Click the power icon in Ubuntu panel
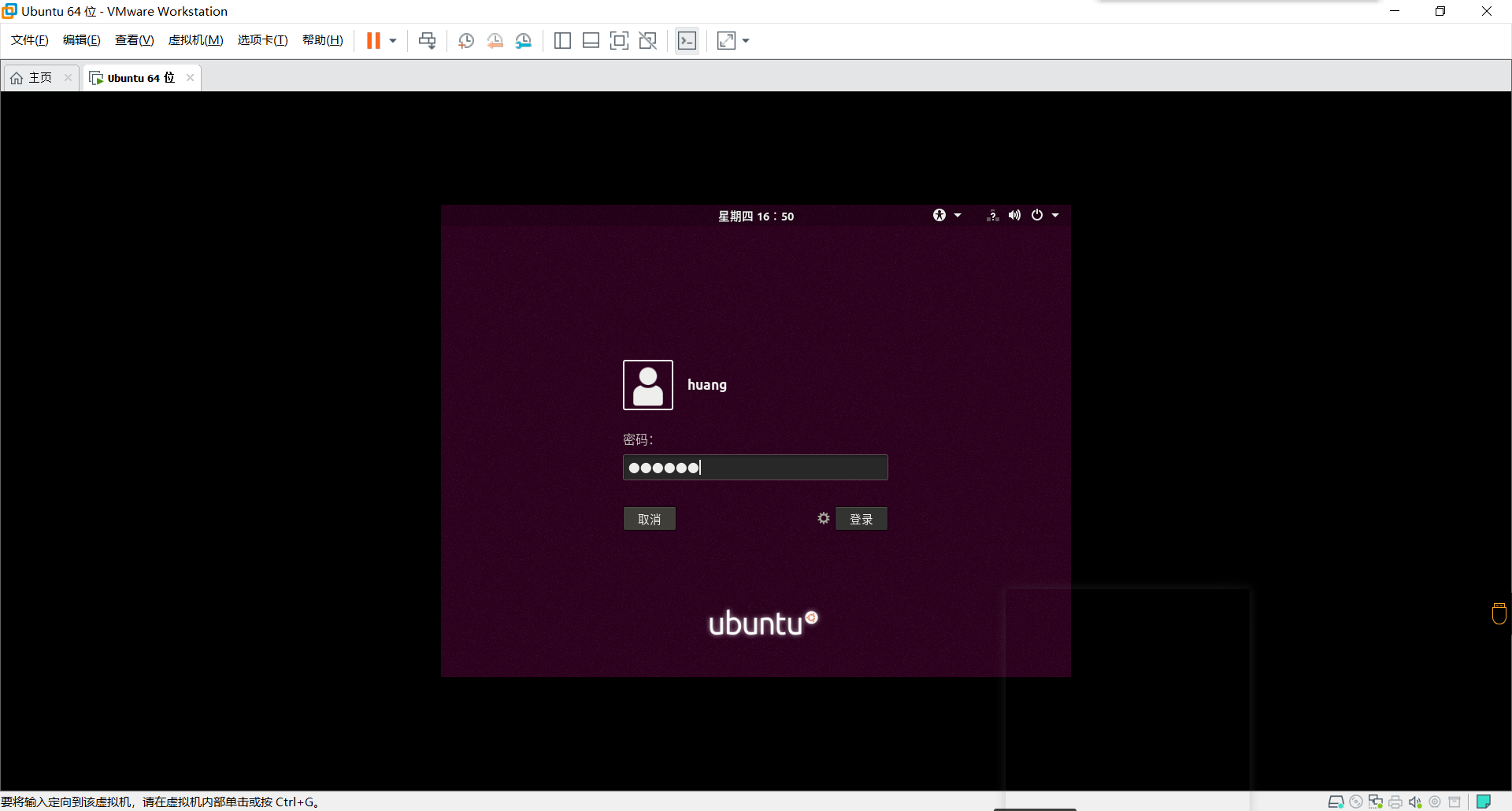Viewport: 1512px width, 811px height. [1037, 215]
